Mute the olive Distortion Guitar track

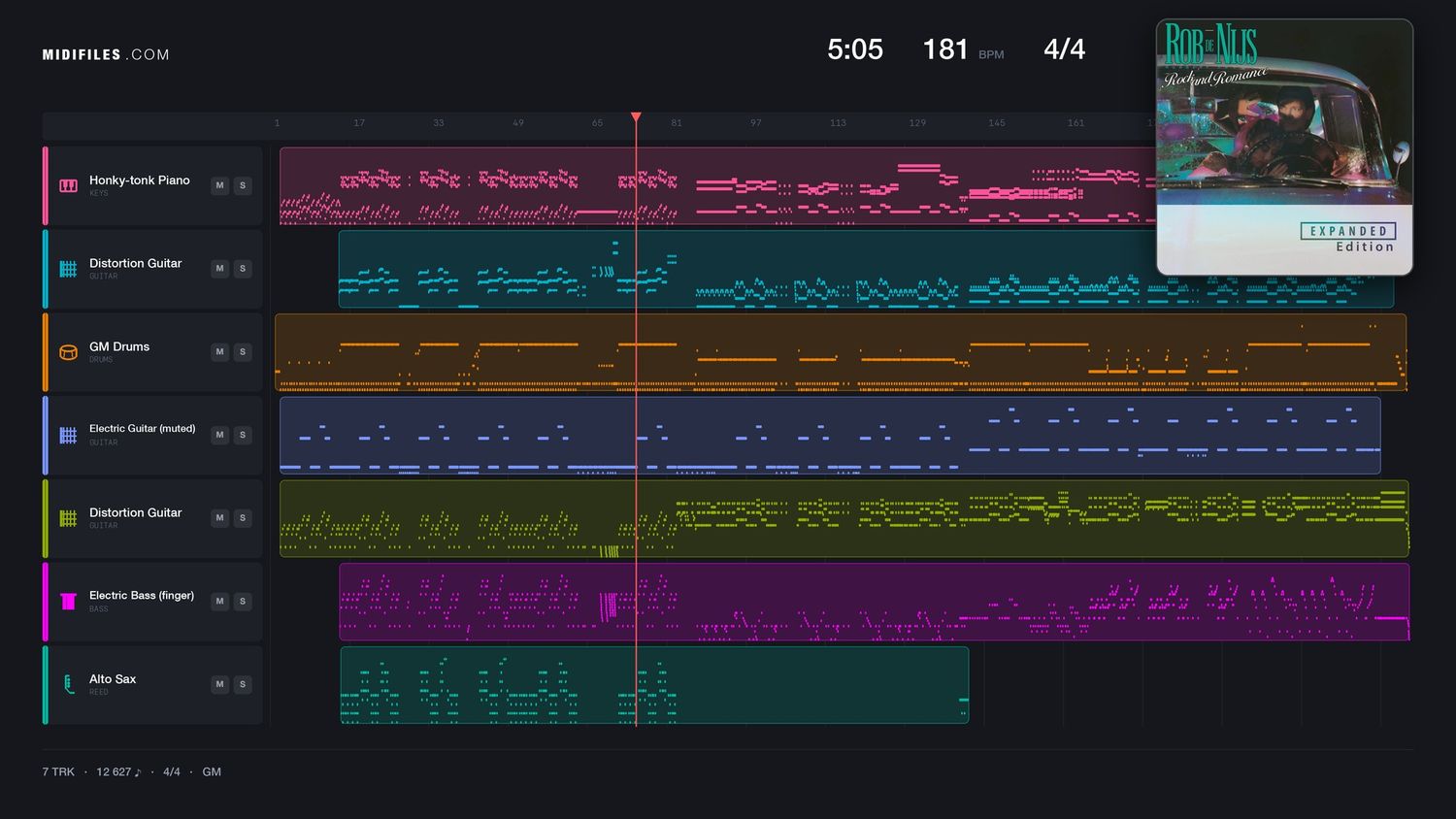click(219, 518)
